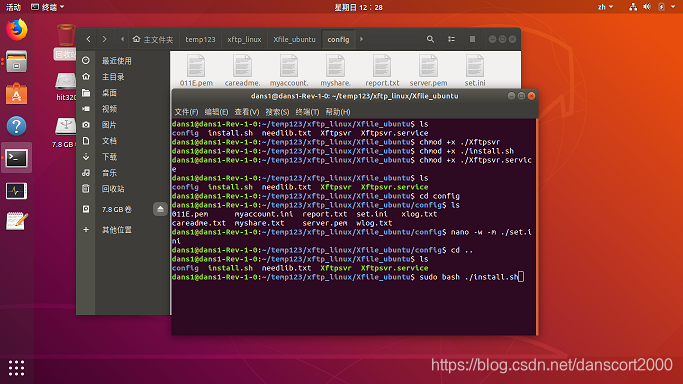This screenshot has height=384, width=683.
Task: Open the terminal 帮助(H) menu
Action: (x=338, y=112)
